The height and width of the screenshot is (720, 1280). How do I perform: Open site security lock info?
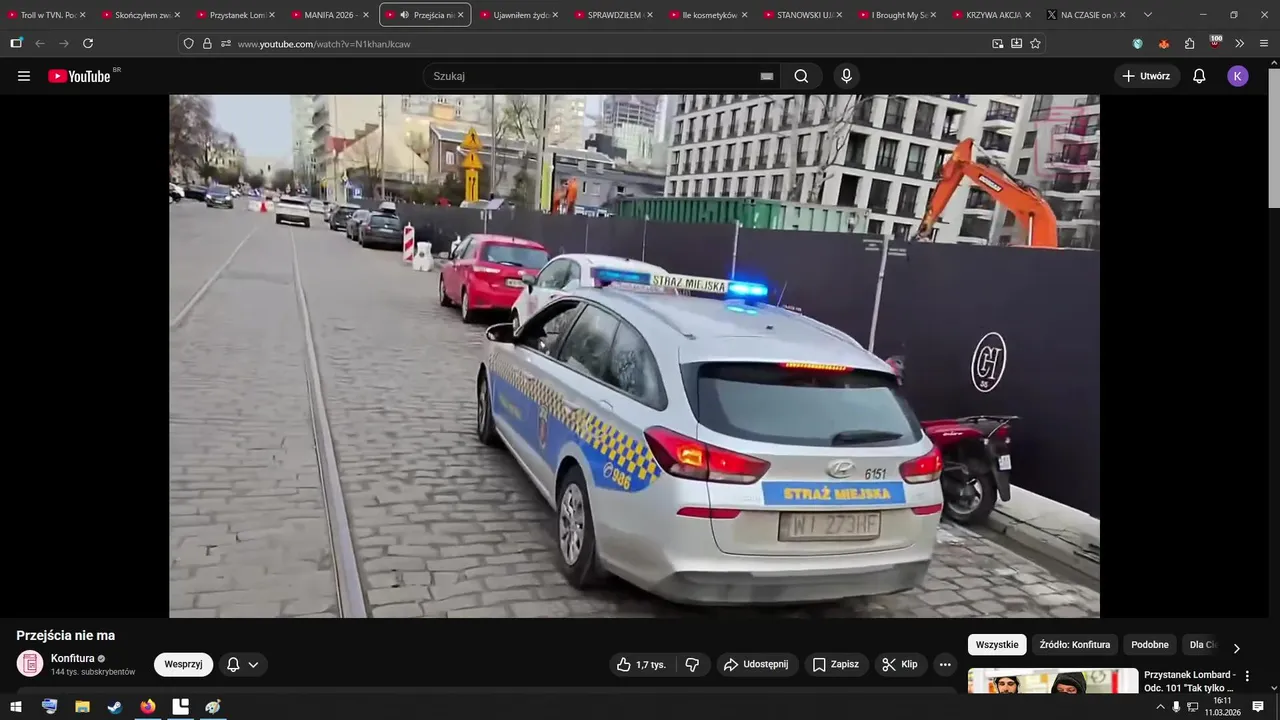point(207,43)
